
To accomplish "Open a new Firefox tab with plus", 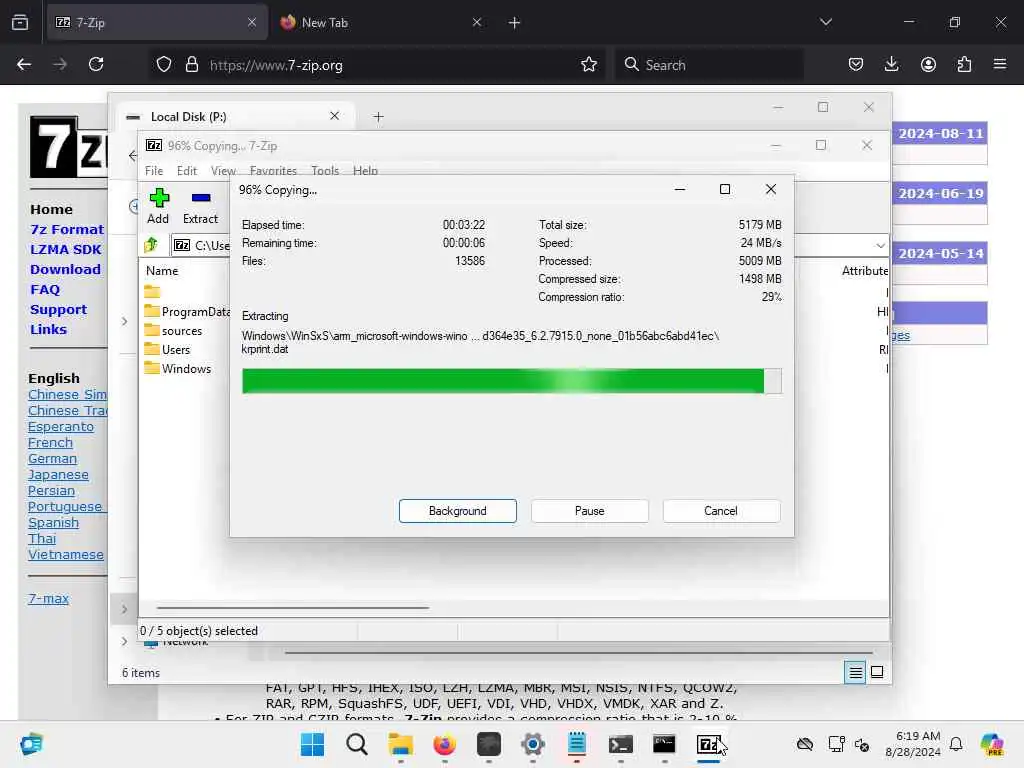I will pyautogui.click(x=515, y=22).
